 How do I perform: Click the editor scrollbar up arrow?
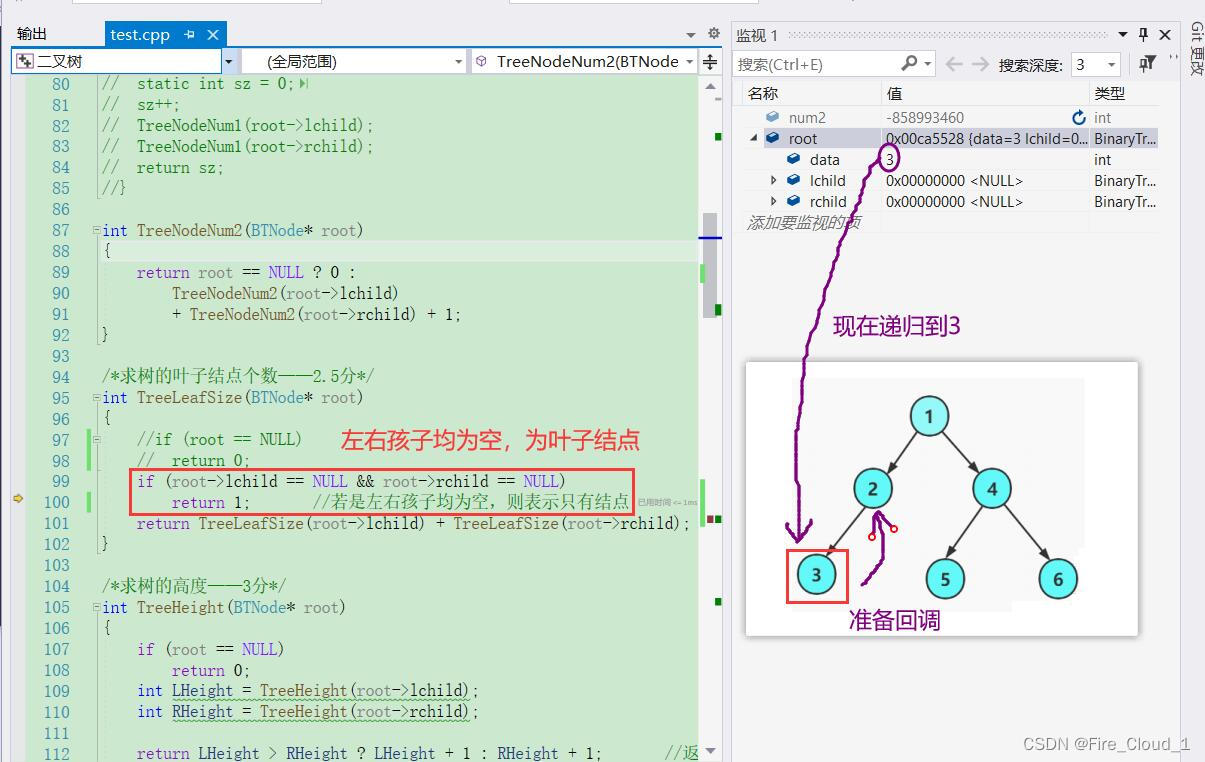tap(711, 87)
